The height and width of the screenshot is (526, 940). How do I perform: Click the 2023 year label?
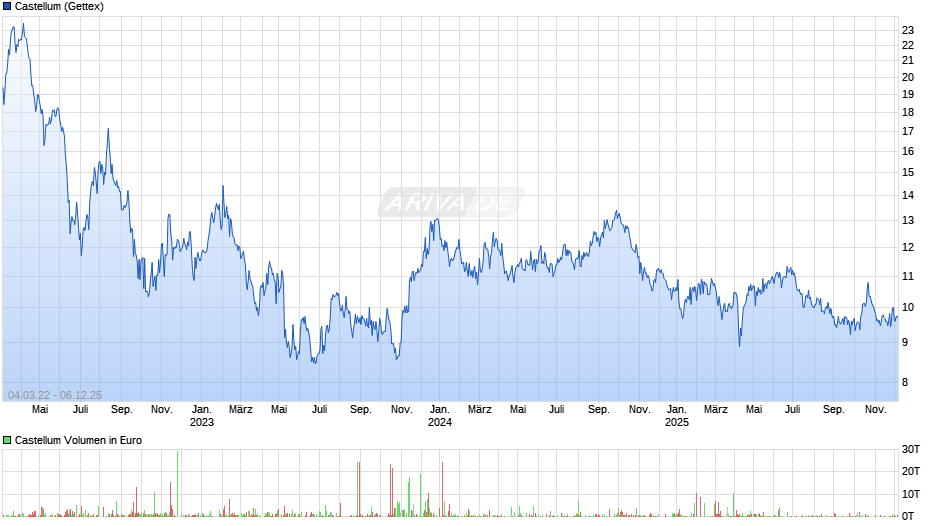click(202, 422)
